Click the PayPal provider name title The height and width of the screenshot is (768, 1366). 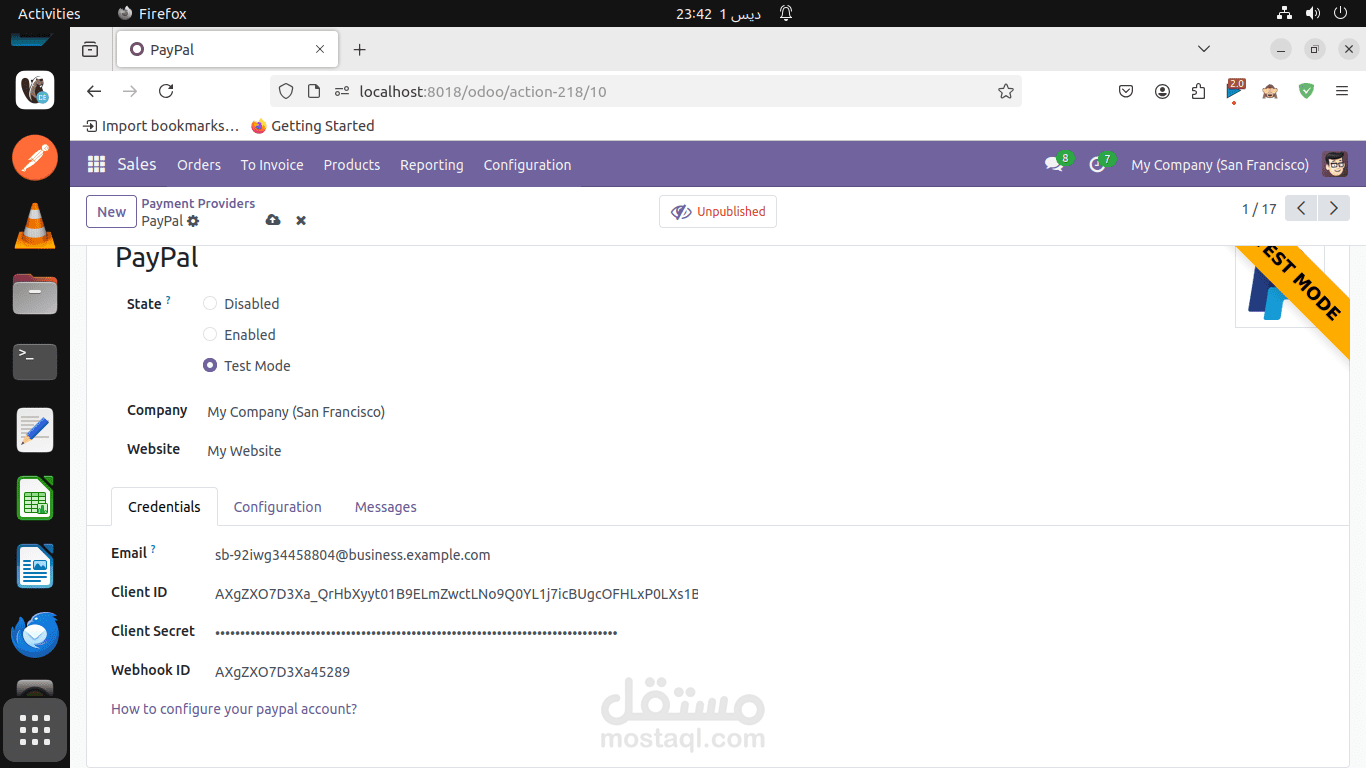tap(157, 258)
